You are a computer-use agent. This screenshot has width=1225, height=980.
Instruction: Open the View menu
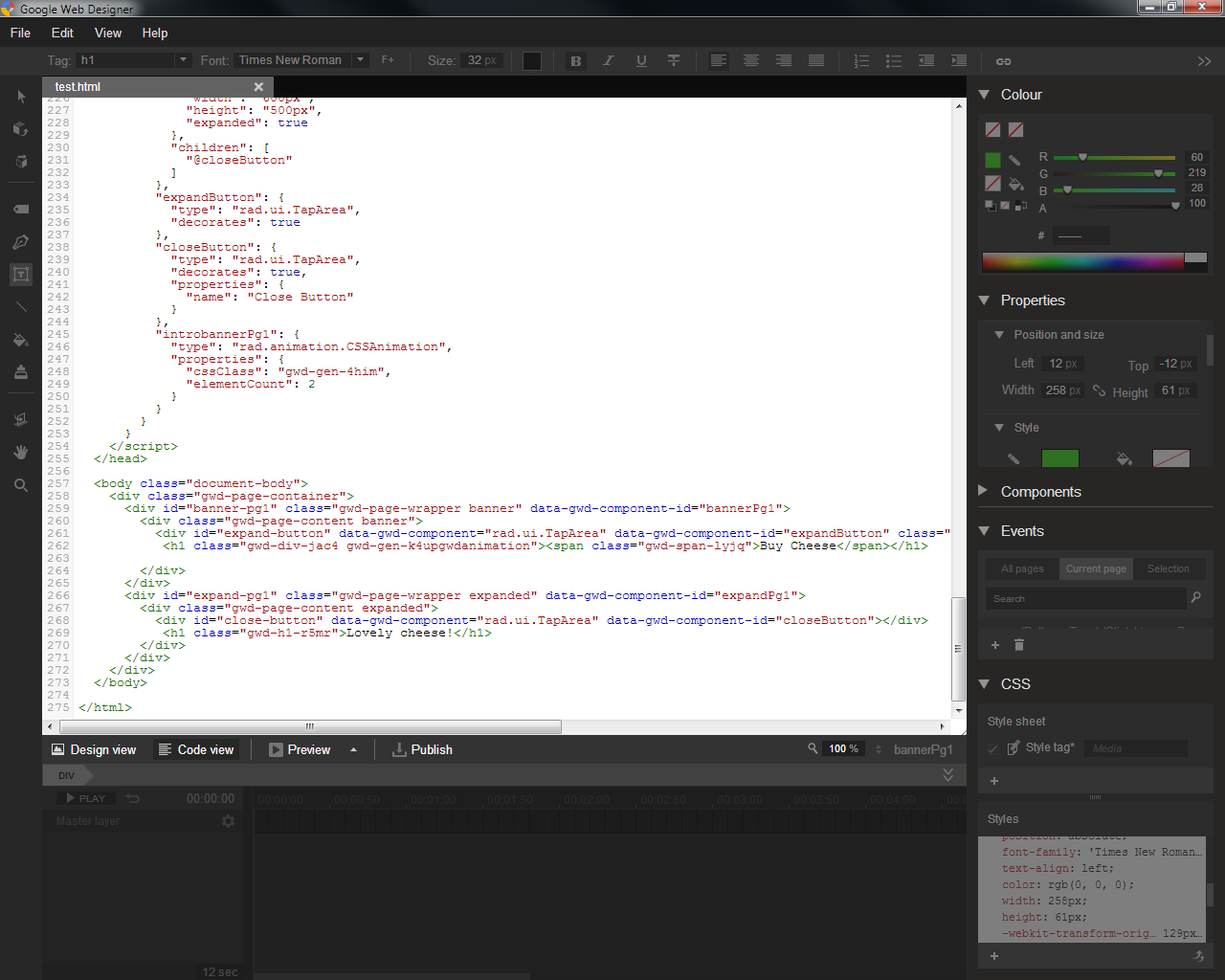[107, 33]
